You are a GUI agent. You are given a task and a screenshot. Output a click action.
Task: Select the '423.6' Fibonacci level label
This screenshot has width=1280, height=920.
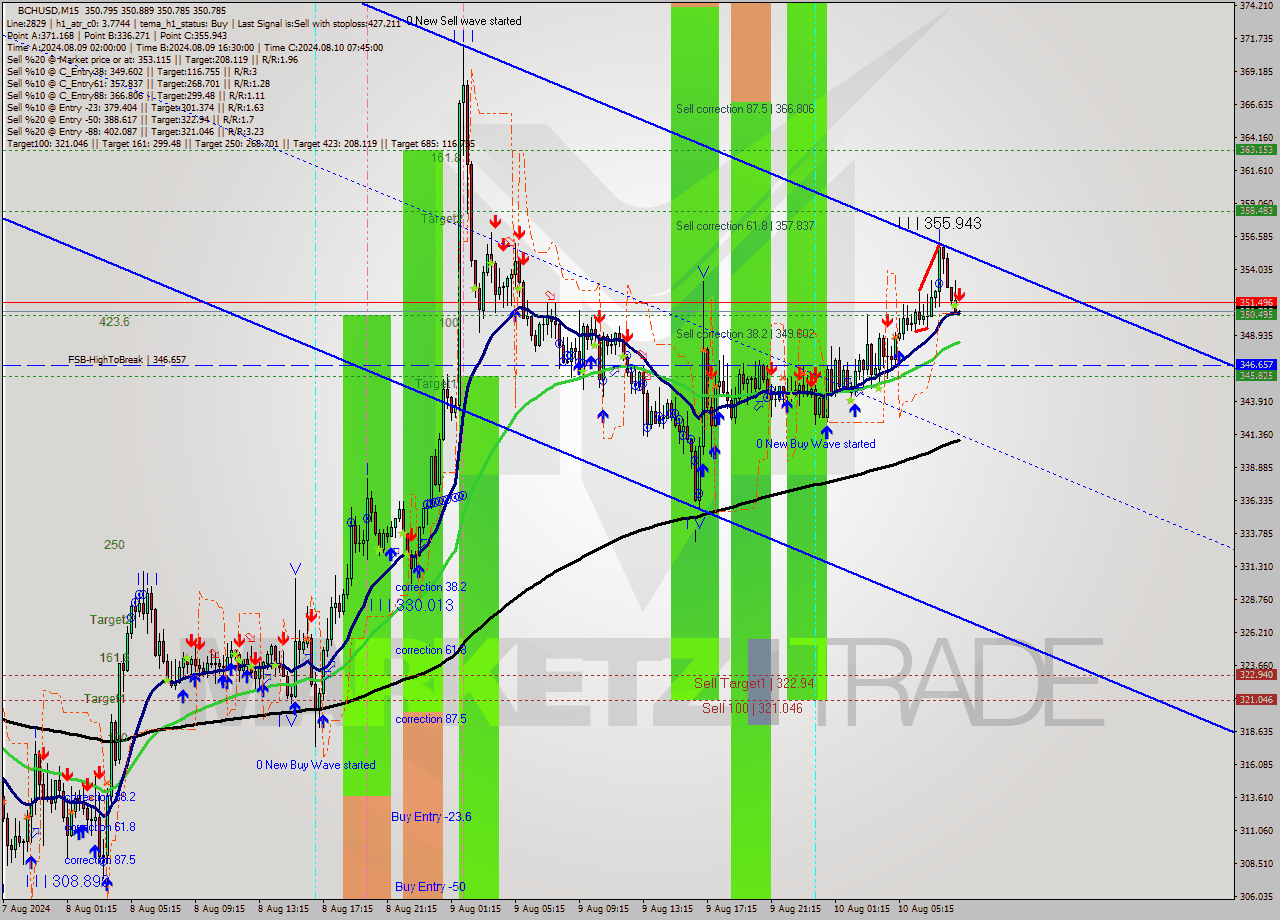(114, 322)
